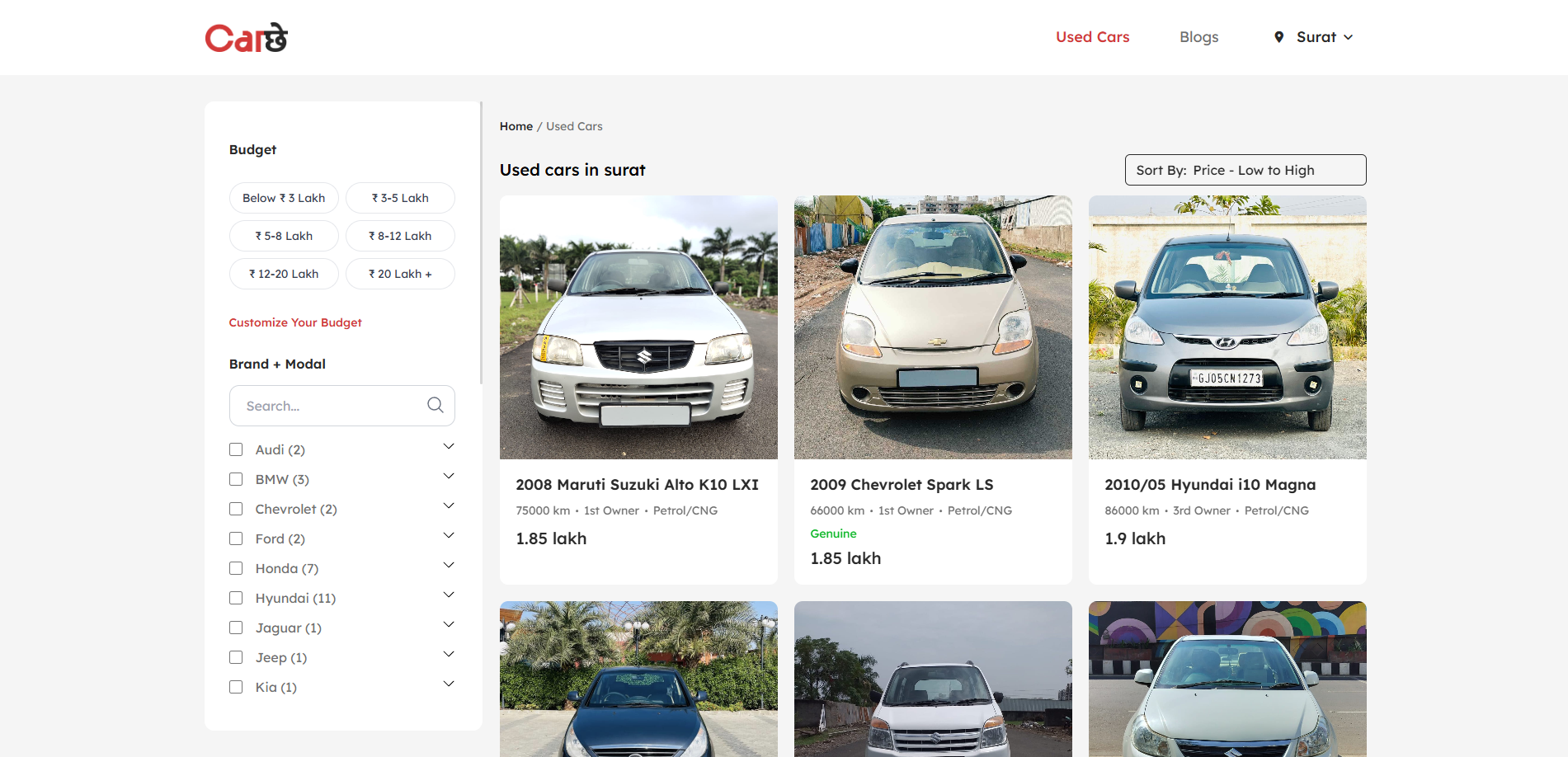
Task: Check the Ford (2) checkbox
Action: point(236,538)
